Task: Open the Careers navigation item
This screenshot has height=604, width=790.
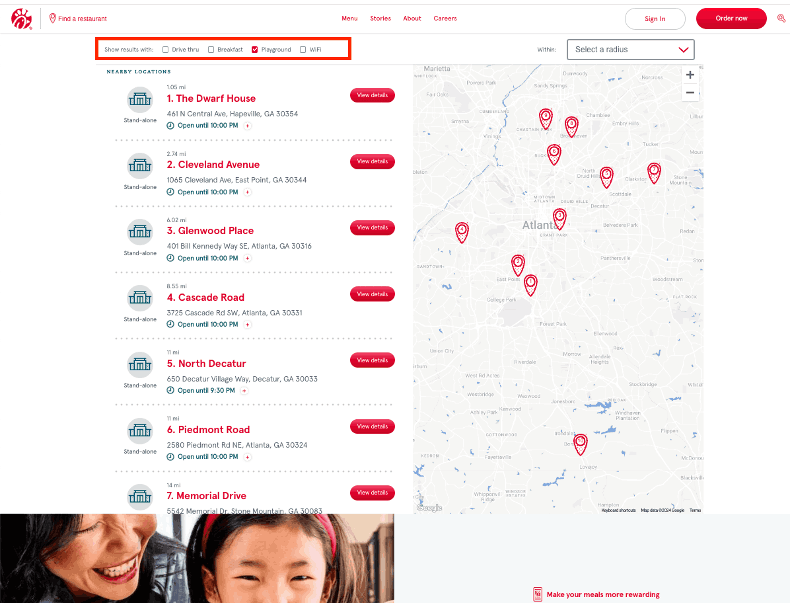Action: coord(445,18)
